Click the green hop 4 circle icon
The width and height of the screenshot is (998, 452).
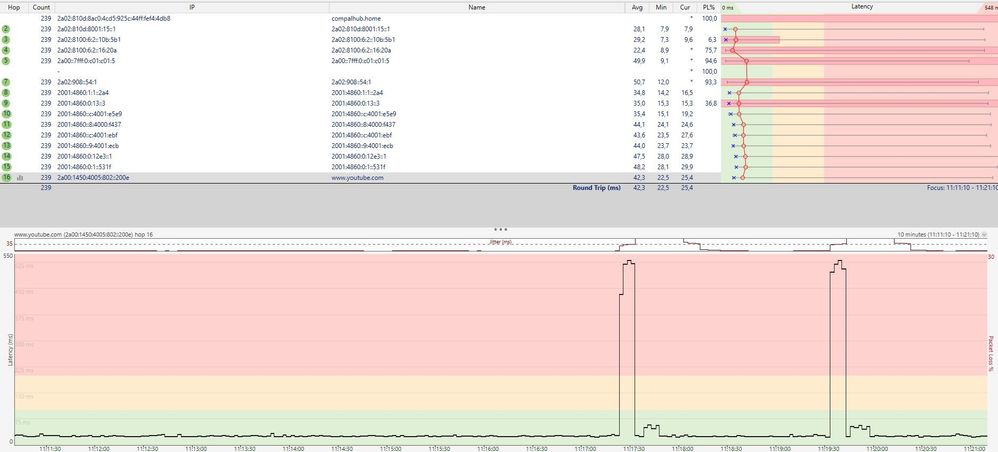pyautogui.click(x=6, y=50)
